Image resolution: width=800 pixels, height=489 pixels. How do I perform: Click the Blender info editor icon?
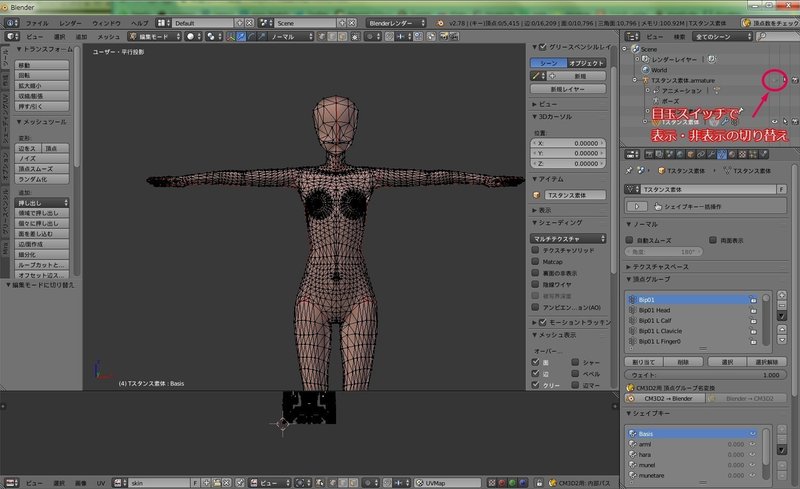(x=10, y=21)
